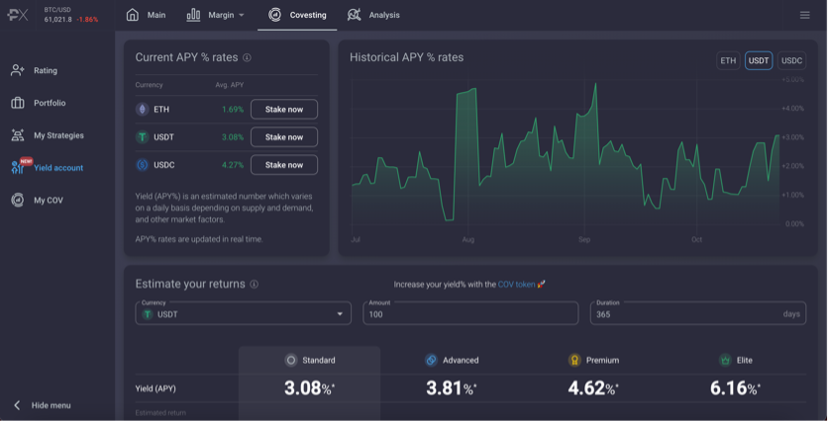The height and width of the screenshot is (424, 831).
Task: Switch to the Analysis tab
Action: tap(375, 15)
